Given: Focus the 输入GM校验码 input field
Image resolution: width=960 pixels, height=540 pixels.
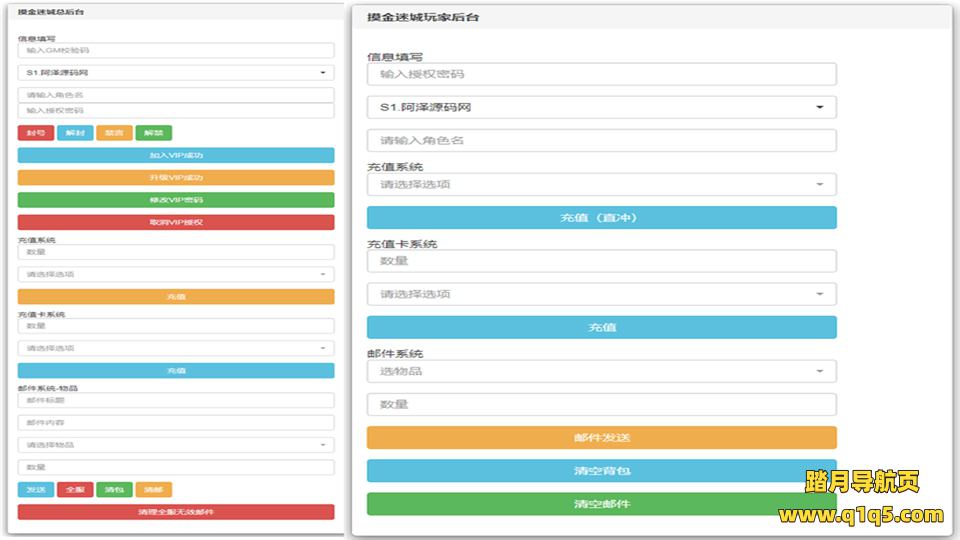Looking at the screenshot, I should point(176,50).
